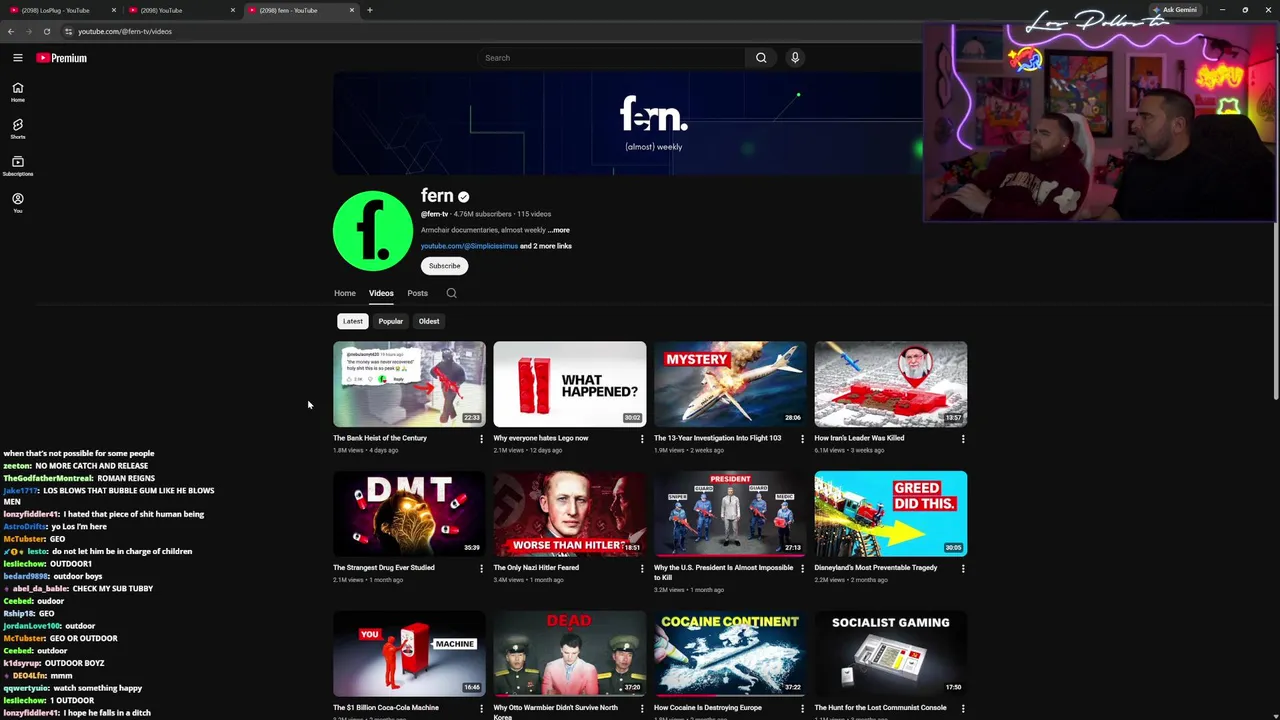Open options for Otto Warmbier video

pyautogui.click(x=642, y=708)
